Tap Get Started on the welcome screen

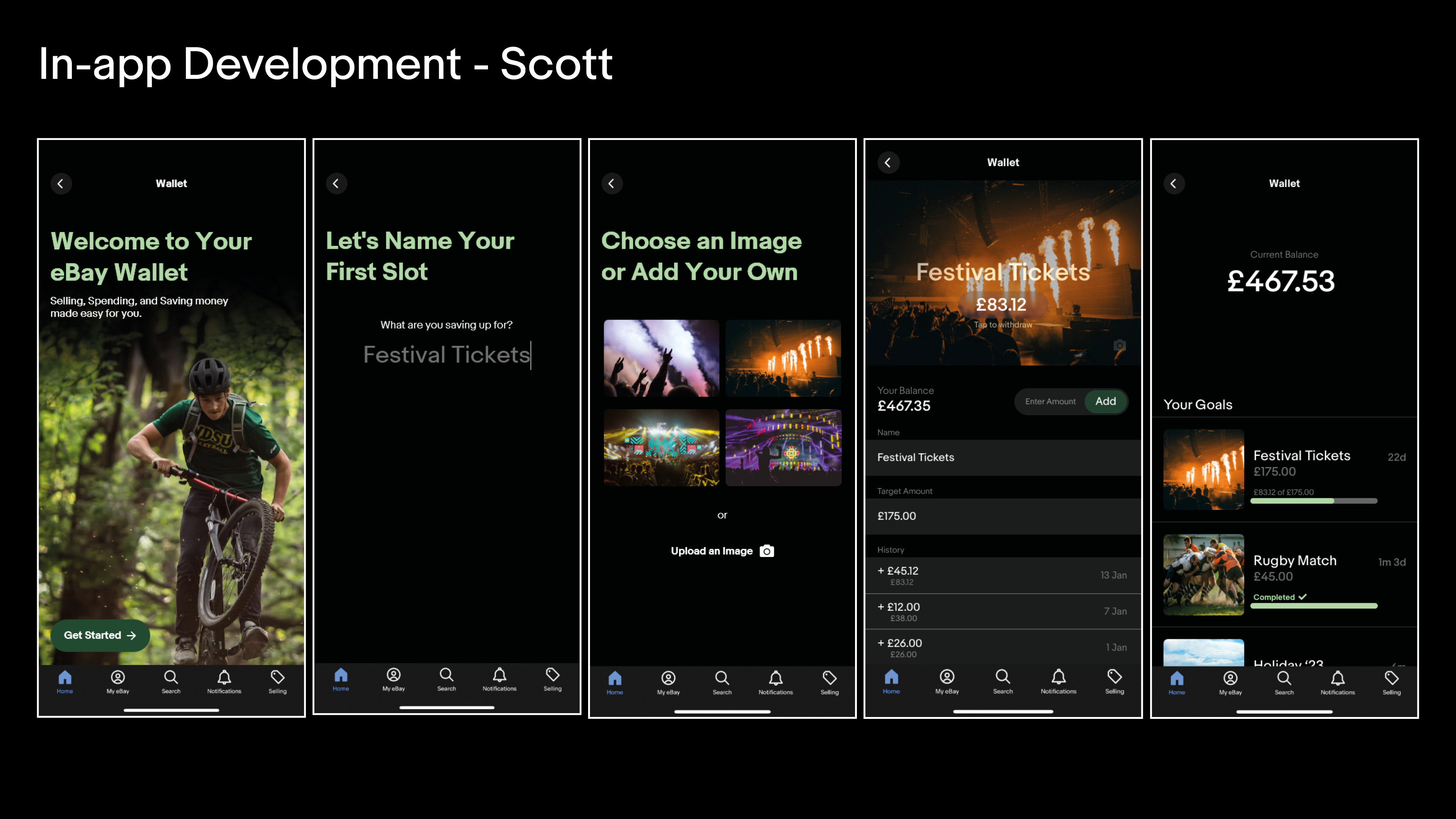click(x=100, y=635)
